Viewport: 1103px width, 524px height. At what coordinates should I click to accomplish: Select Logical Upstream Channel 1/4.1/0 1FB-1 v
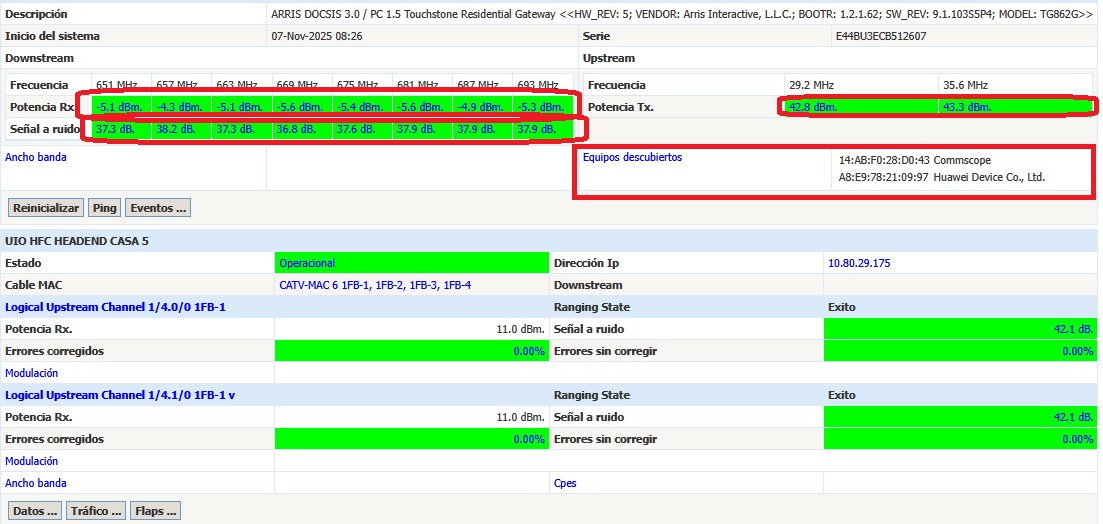(x=127, y=395)
